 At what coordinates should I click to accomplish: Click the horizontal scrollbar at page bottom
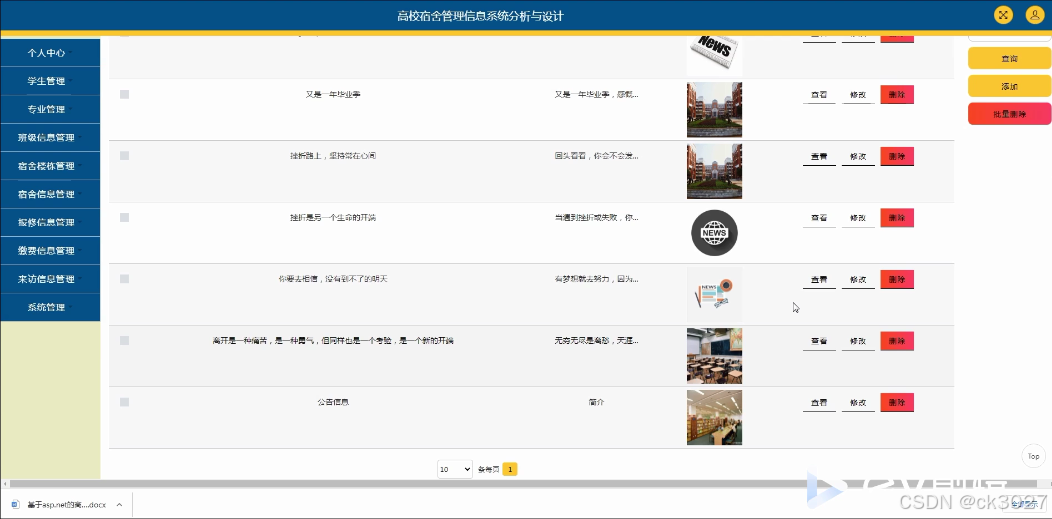tap(523, 483)
